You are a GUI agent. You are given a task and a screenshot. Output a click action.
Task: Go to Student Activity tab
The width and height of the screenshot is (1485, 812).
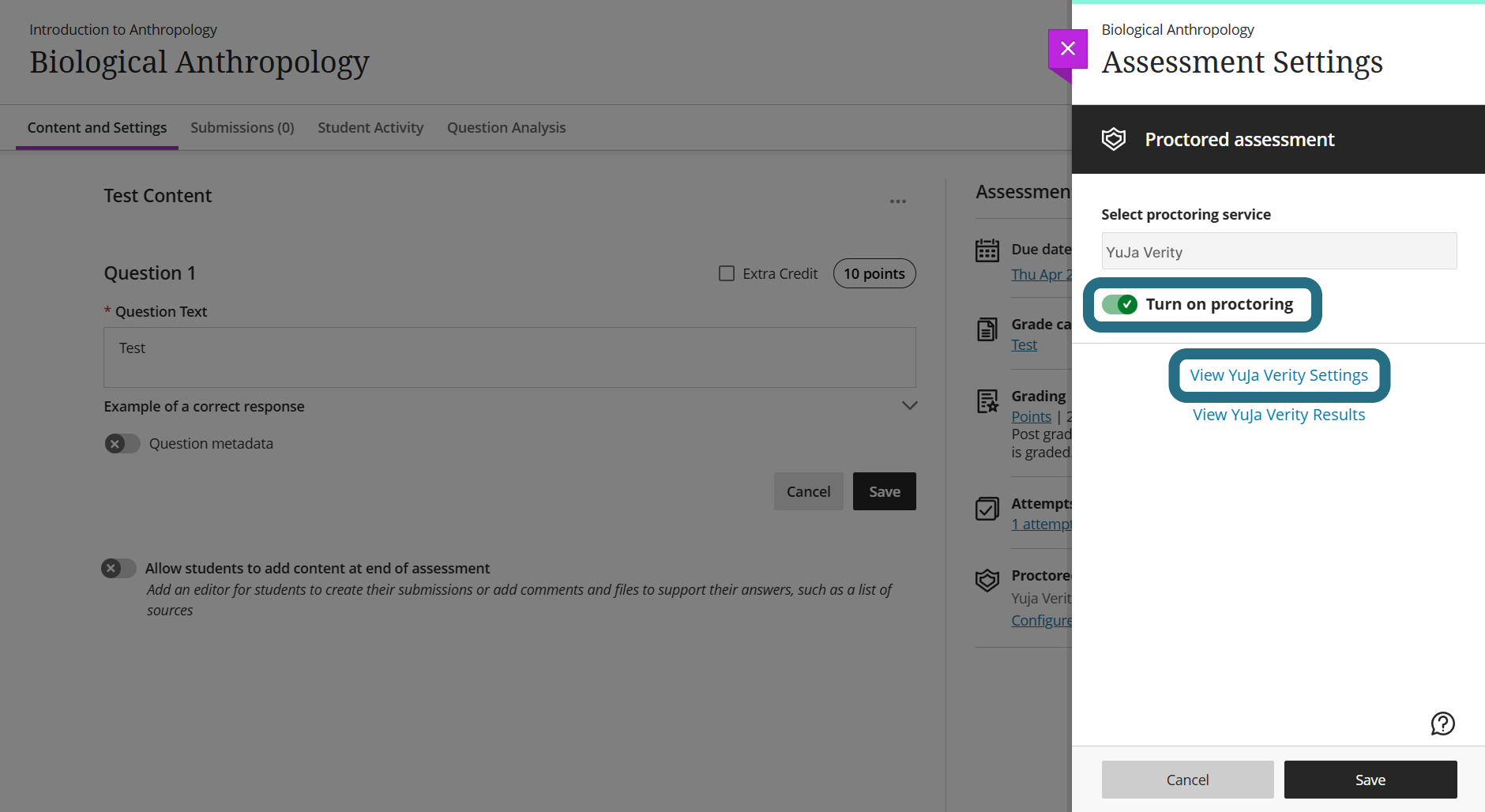(370, 127)
